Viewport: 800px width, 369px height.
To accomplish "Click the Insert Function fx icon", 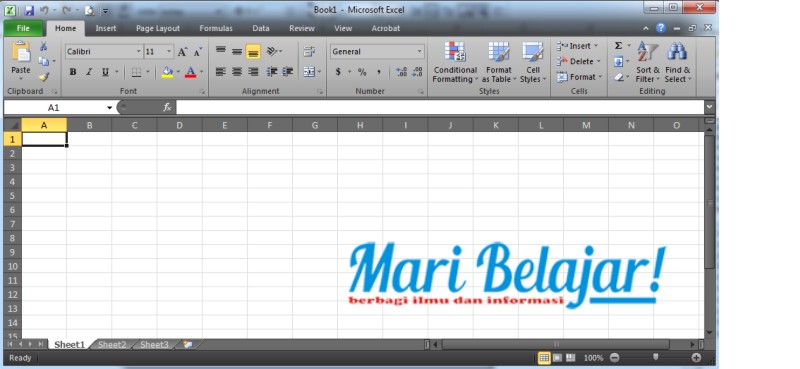I will [167, 107].
